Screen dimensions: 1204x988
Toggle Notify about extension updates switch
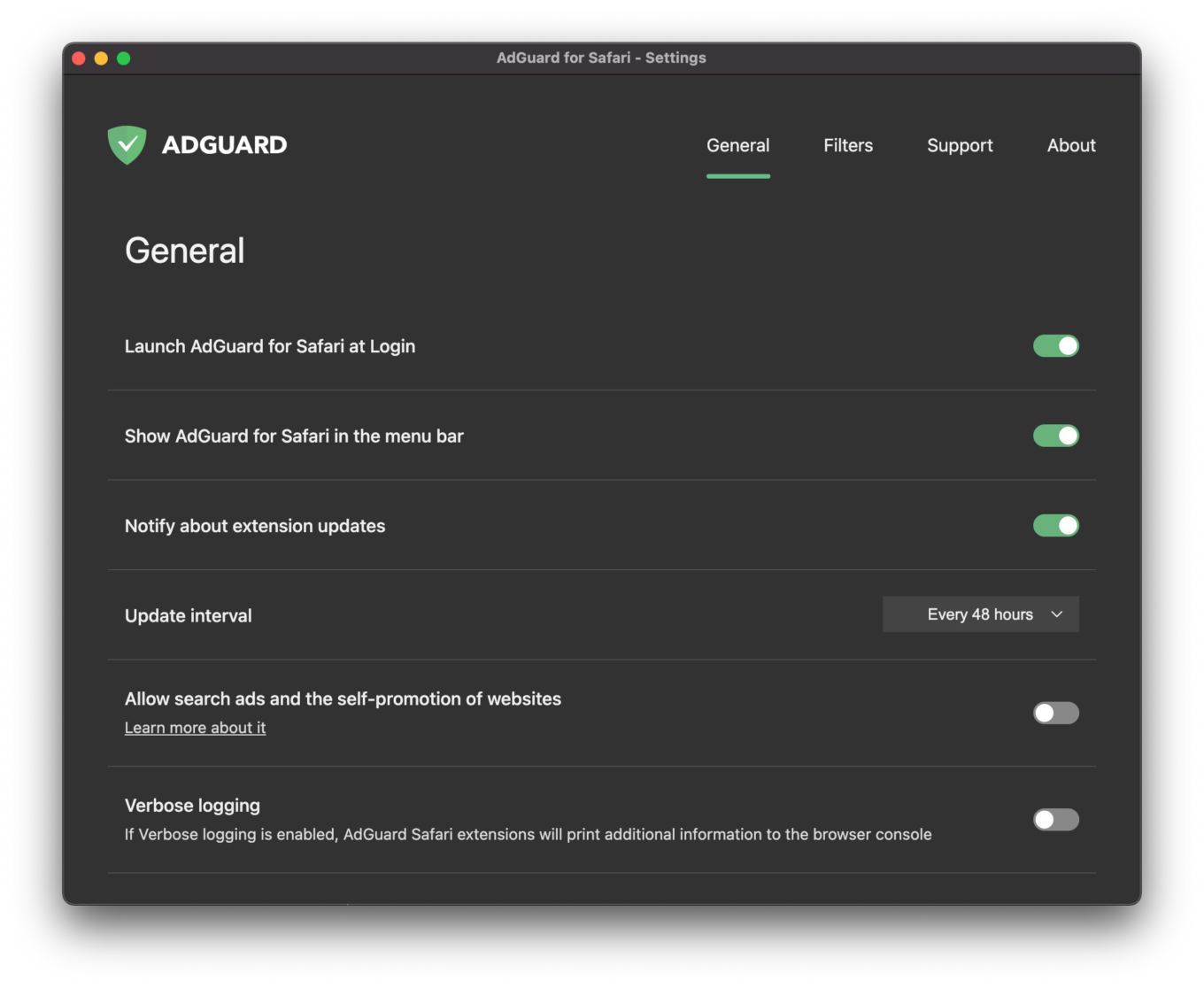(x=1055, y=526)
